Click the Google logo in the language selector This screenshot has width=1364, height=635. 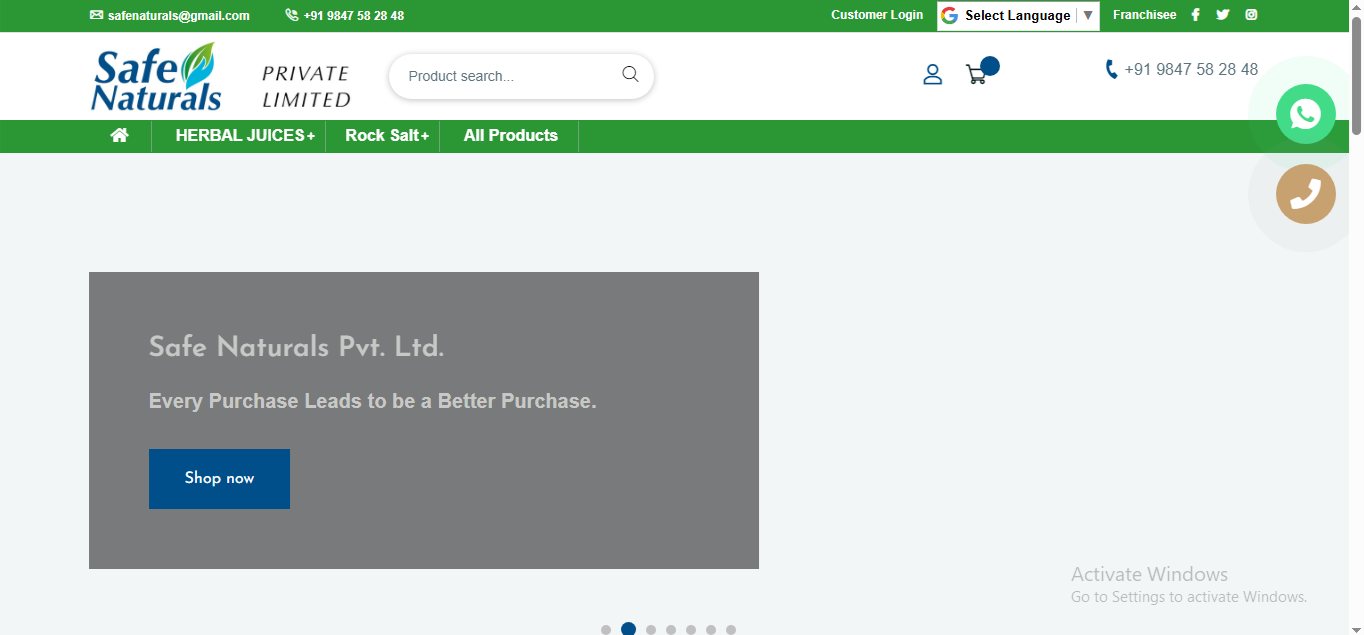coord(949,16)
